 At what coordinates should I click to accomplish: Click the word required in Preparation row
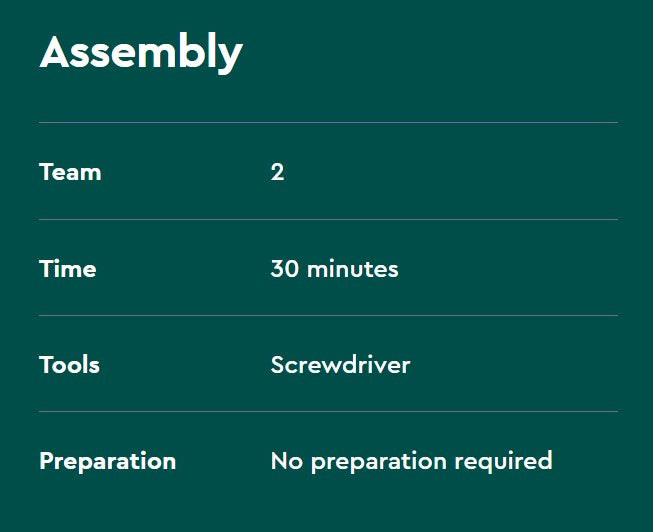(511, 461)
